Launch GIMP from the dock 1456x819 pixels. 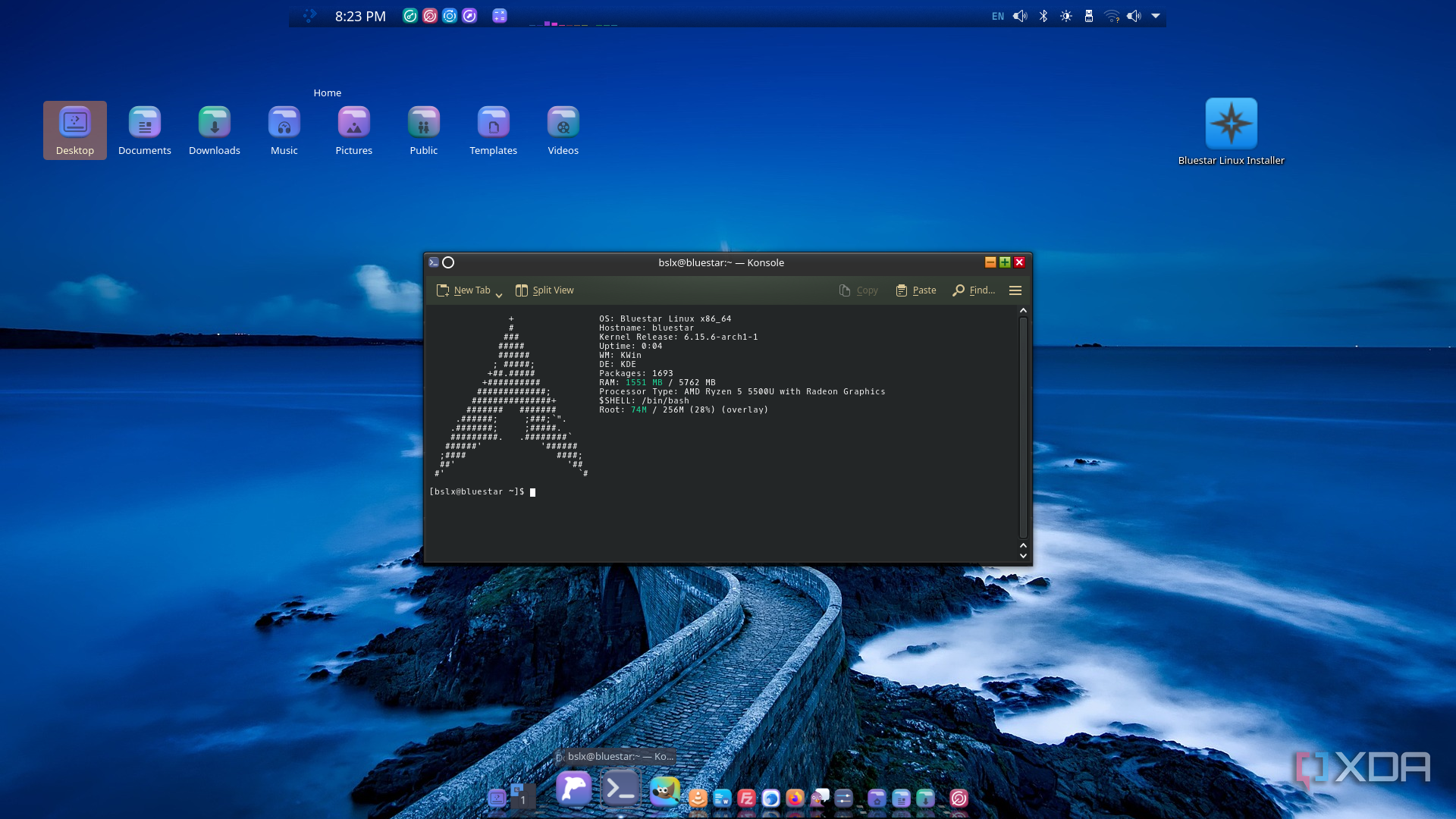(x=665, y=791)
